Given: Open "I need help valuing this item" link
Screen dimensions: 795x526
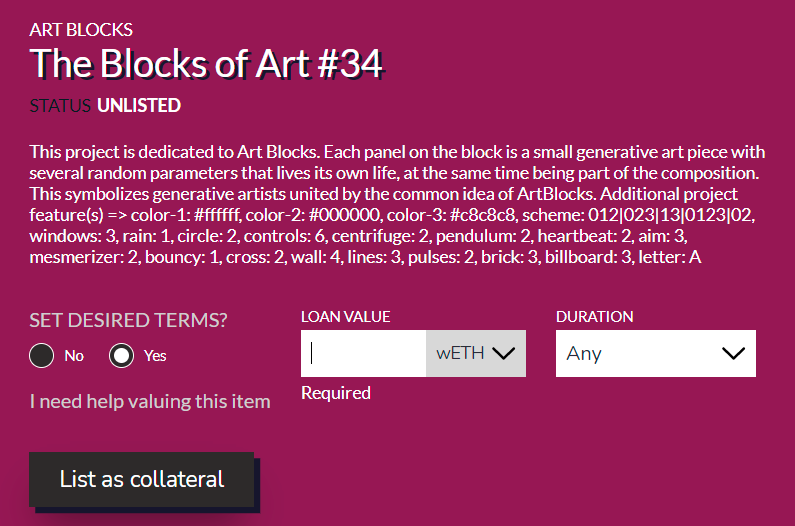Looking at the screenshot, I should (150, 401).
